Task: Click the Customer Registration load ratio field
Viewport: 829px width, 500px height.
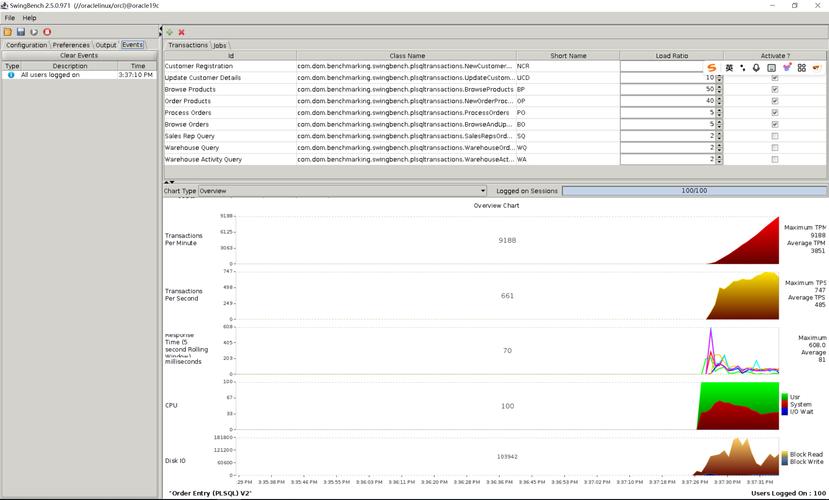Action: (x=668, y=66)
